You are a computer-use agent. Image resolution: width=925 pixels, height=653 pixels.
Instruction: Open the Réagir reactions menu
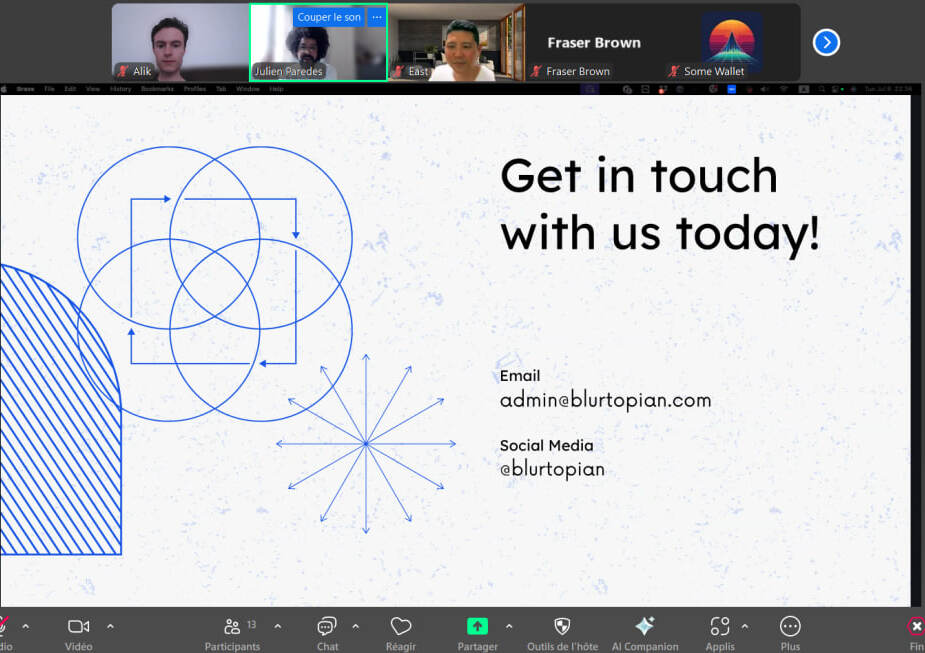pos(401,634)
